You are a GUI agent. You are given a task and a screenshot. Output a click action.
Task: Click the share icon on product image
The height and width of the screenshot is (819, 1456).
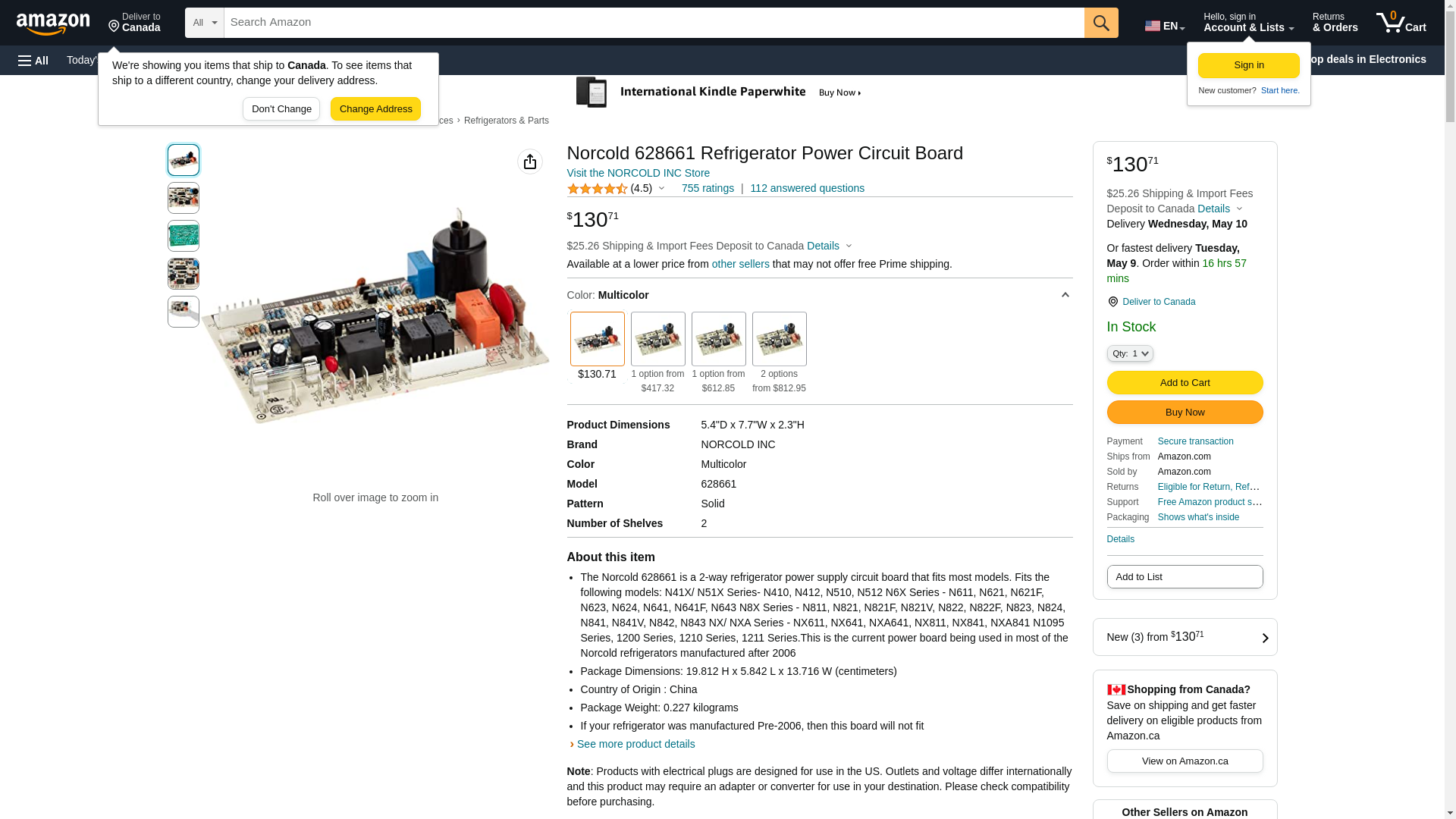click(530, 162)
